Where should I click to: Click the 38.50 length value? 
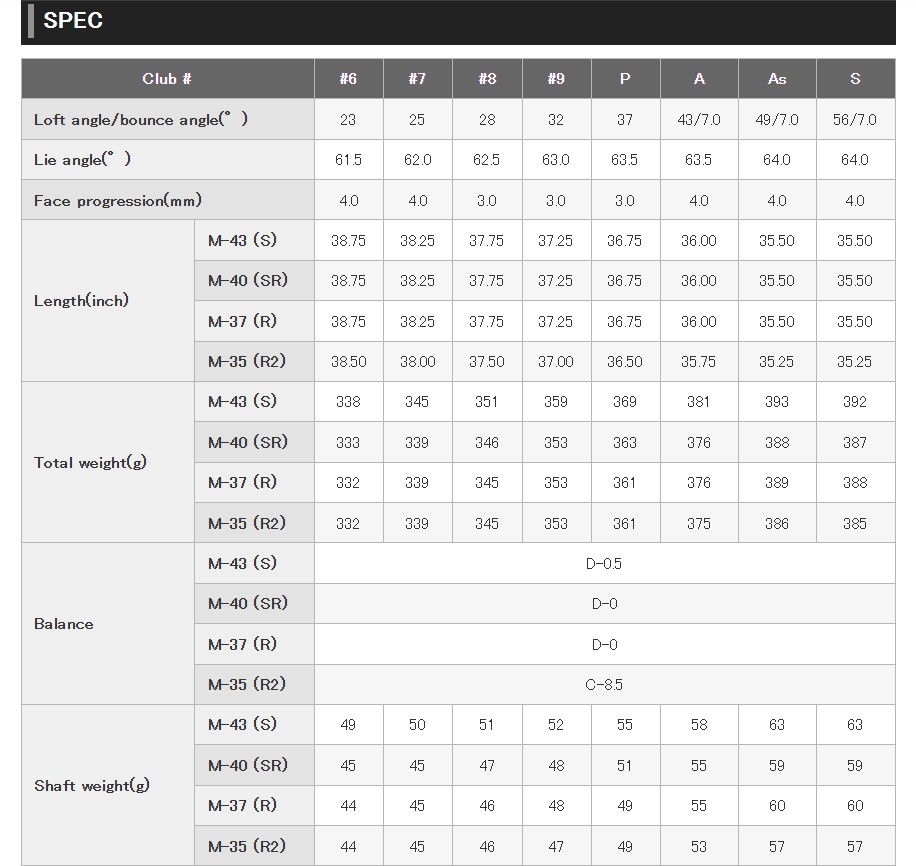[x=348, y=362]
